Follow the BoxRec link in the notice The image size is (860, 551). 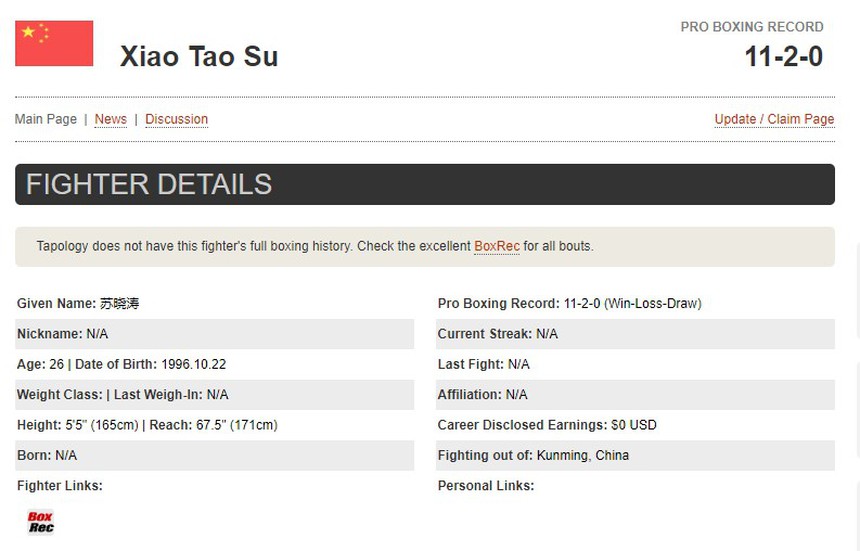[x=497, y=246]
